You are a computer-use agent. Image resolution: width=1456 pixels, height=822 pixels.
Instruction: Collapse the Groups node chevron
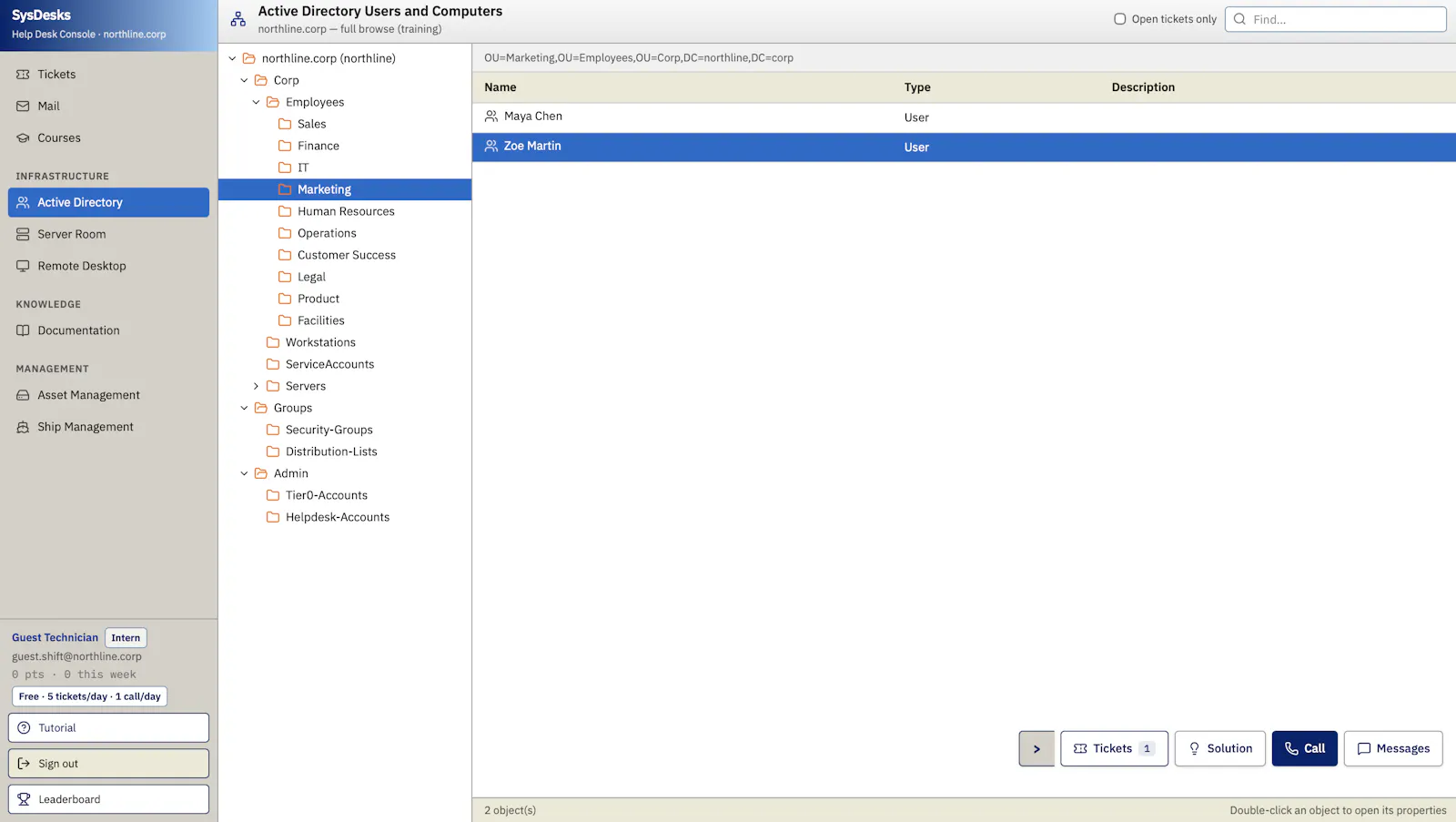(244, 408)
